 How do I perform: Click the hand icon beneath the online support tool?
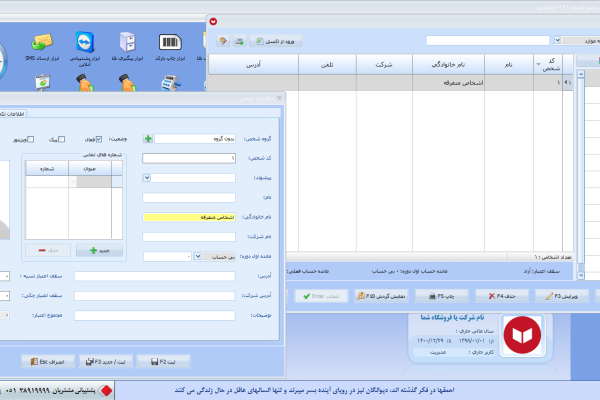point(85,83)
